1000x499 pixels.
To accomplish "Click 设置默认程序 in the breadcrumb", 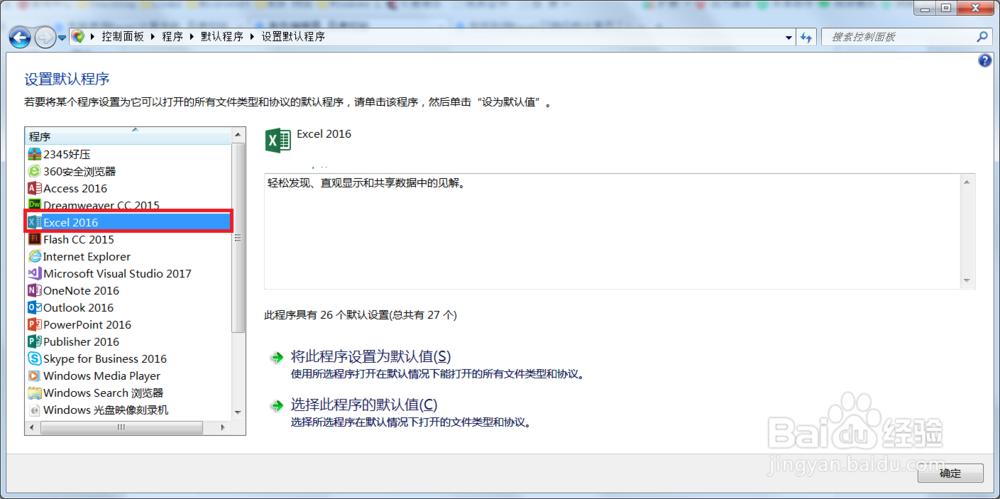I will (x=293, y=37).
